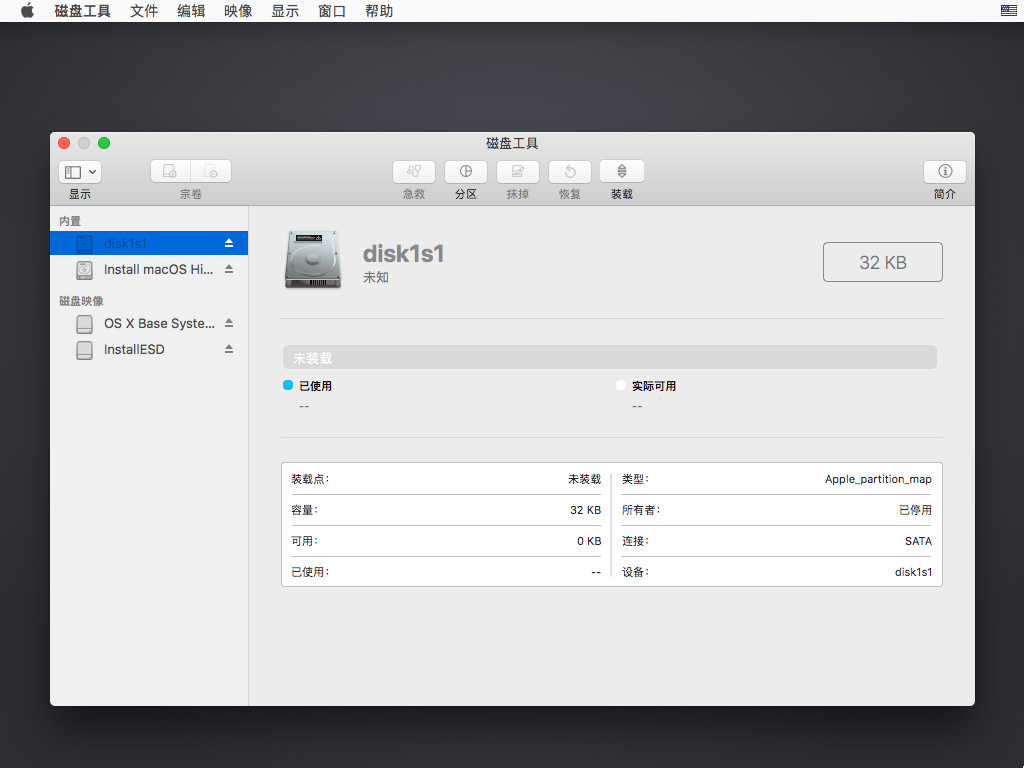Click the 分区 partition icon
The width and height of the screenshot is (1024, 768).
466,172
